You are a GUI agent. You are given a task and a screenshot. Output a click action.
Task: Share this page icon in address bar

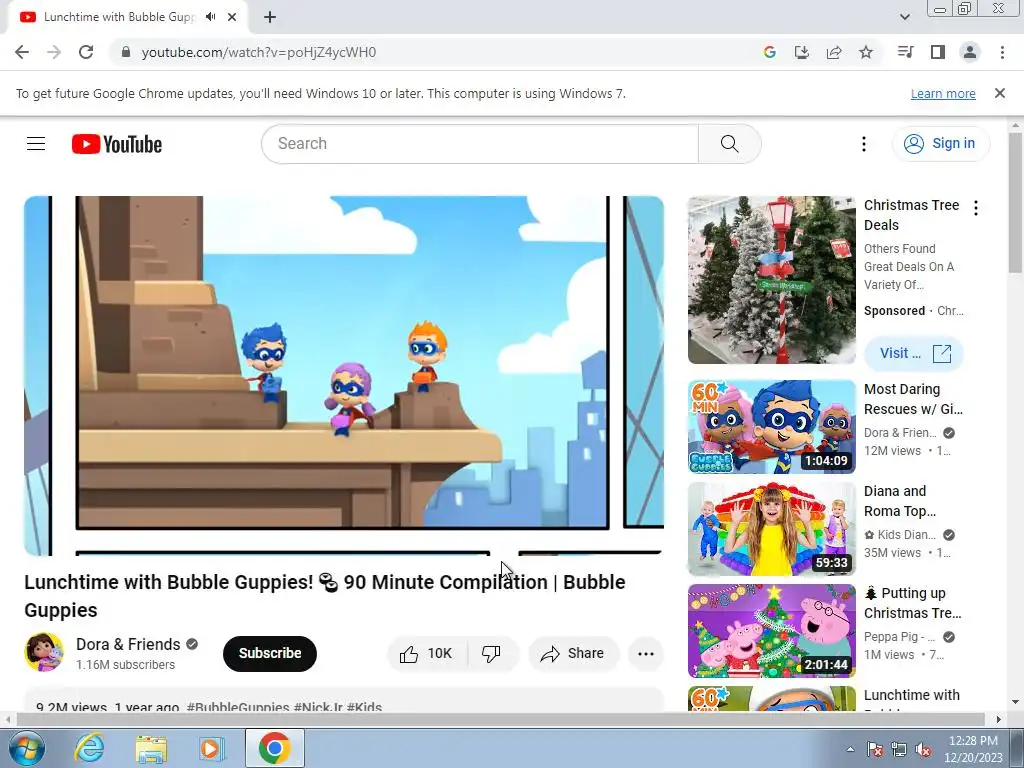(834, 52)
